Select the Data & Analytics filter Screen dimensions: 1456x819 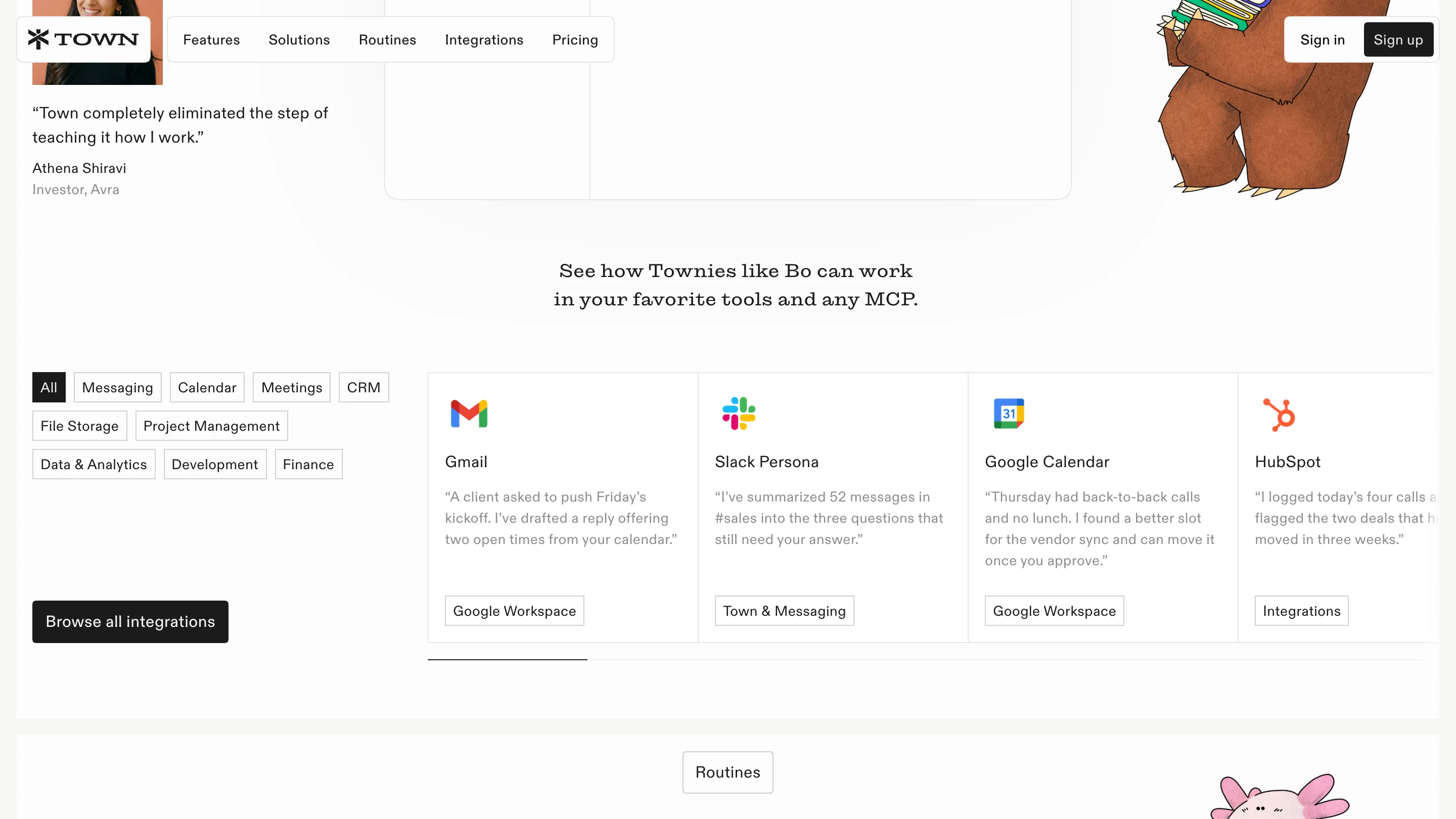click(94, 464)
